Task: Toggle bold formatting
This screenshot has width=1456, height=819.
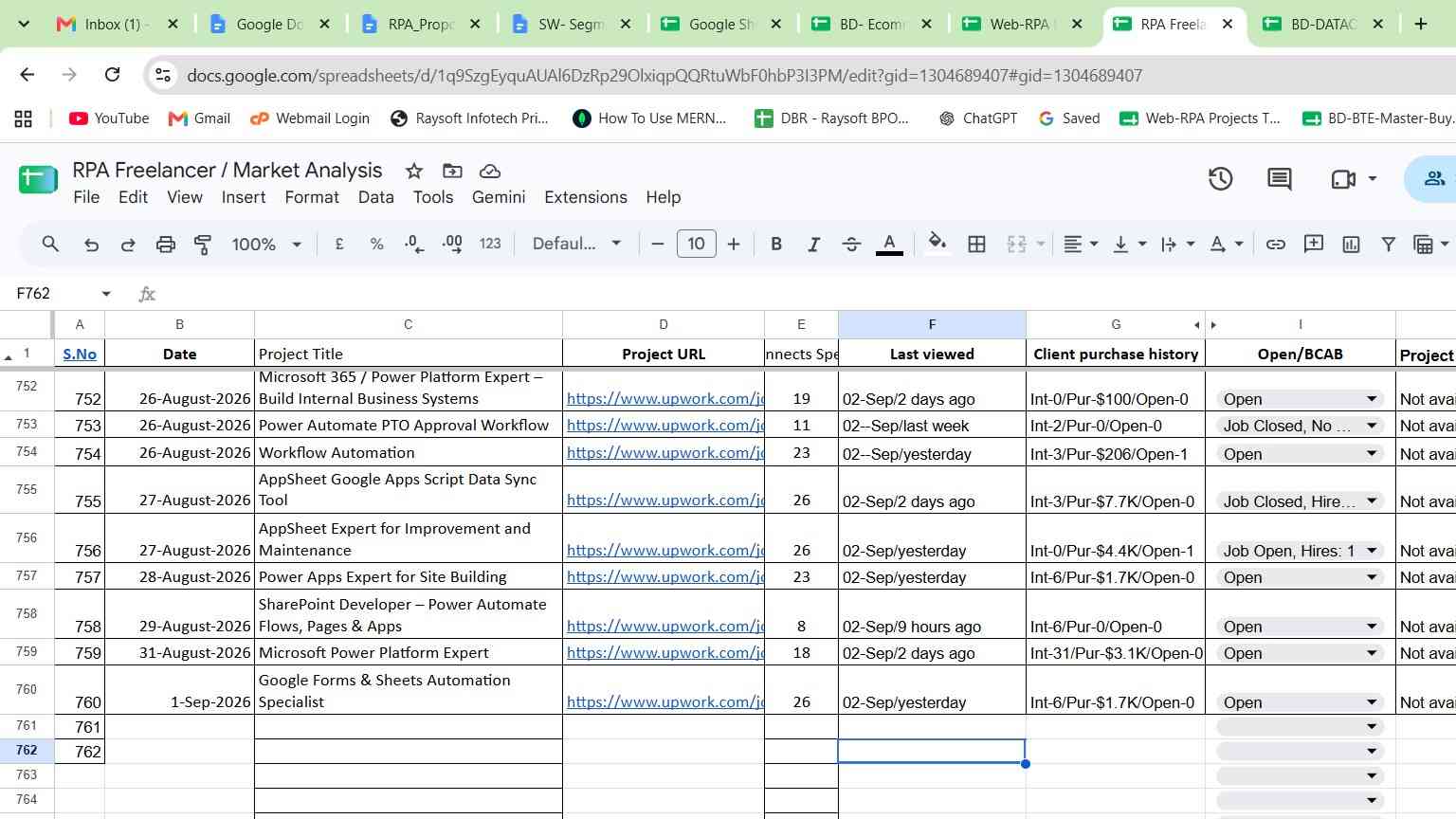Action: pos(776,245)
